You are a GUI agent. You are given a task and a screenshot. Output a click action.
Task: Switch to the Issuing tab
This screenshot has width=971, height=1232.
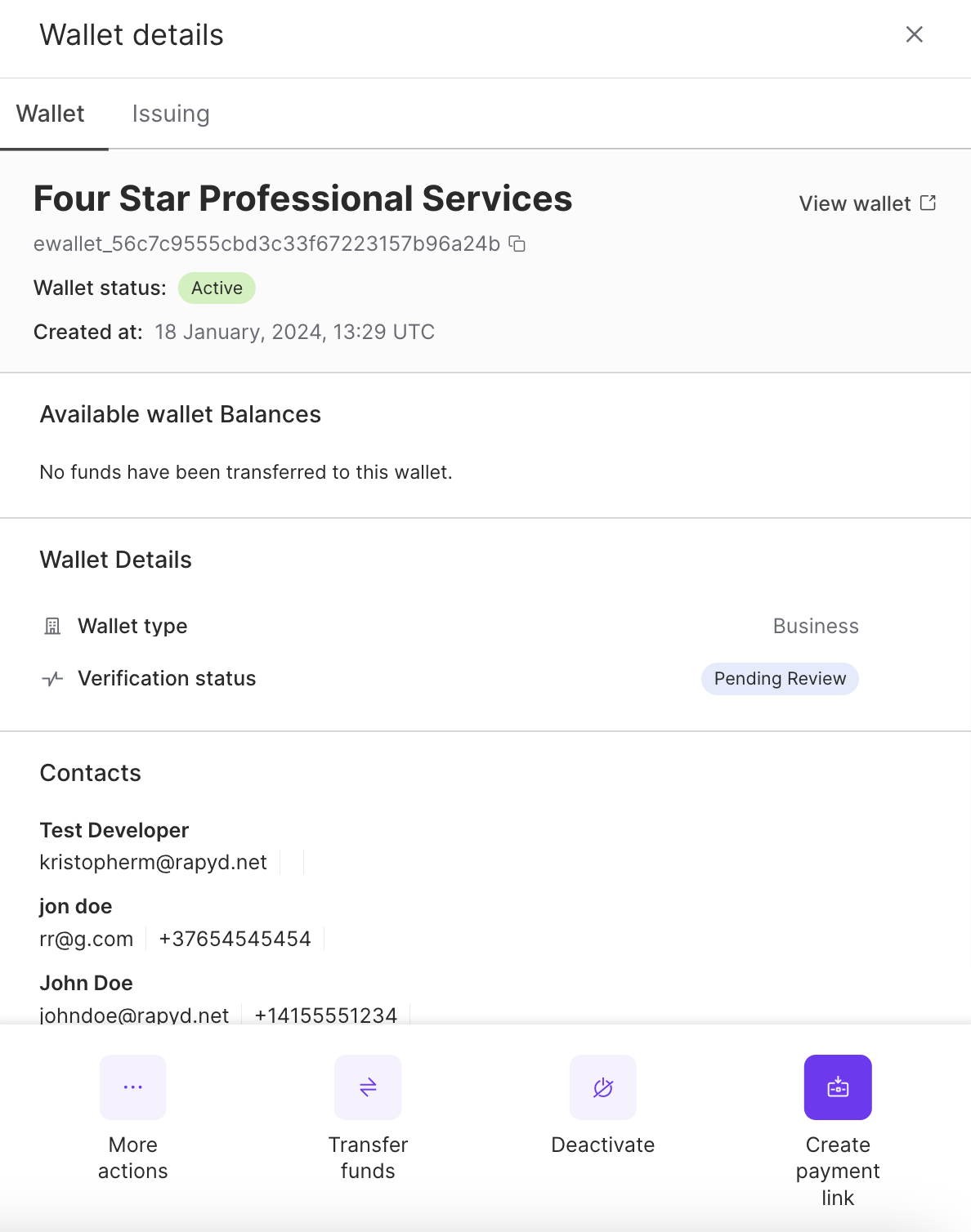(x=171, y=114)
